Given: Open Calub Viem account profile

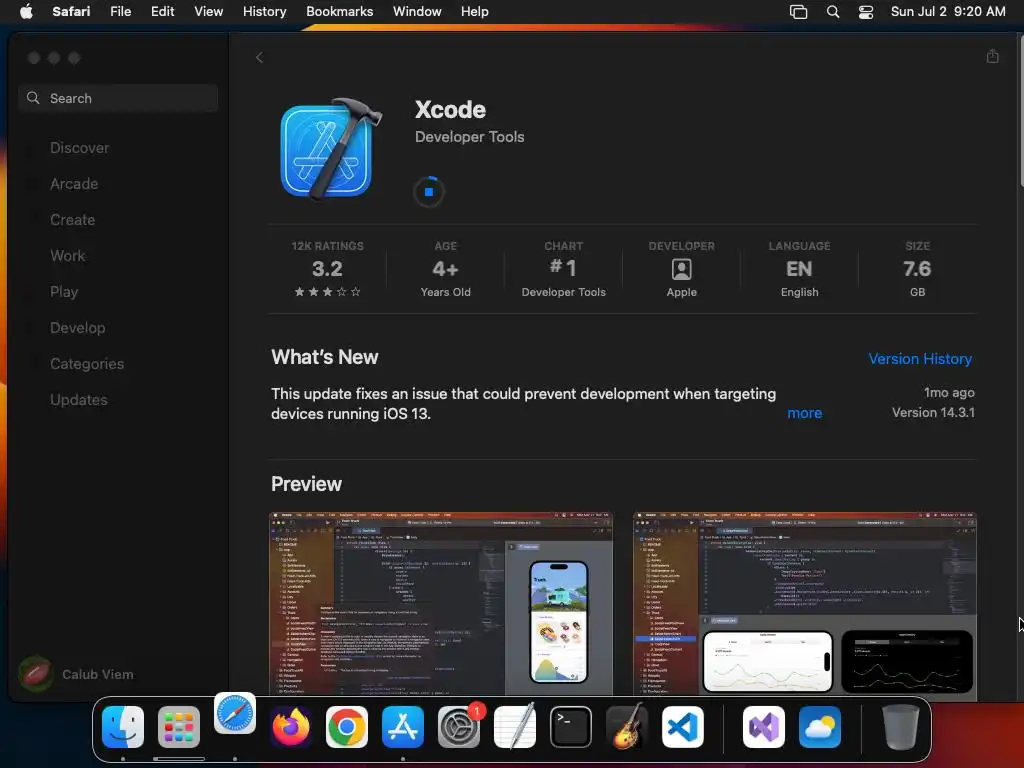Looking at the screenshot, I should (x=76, y=674).
